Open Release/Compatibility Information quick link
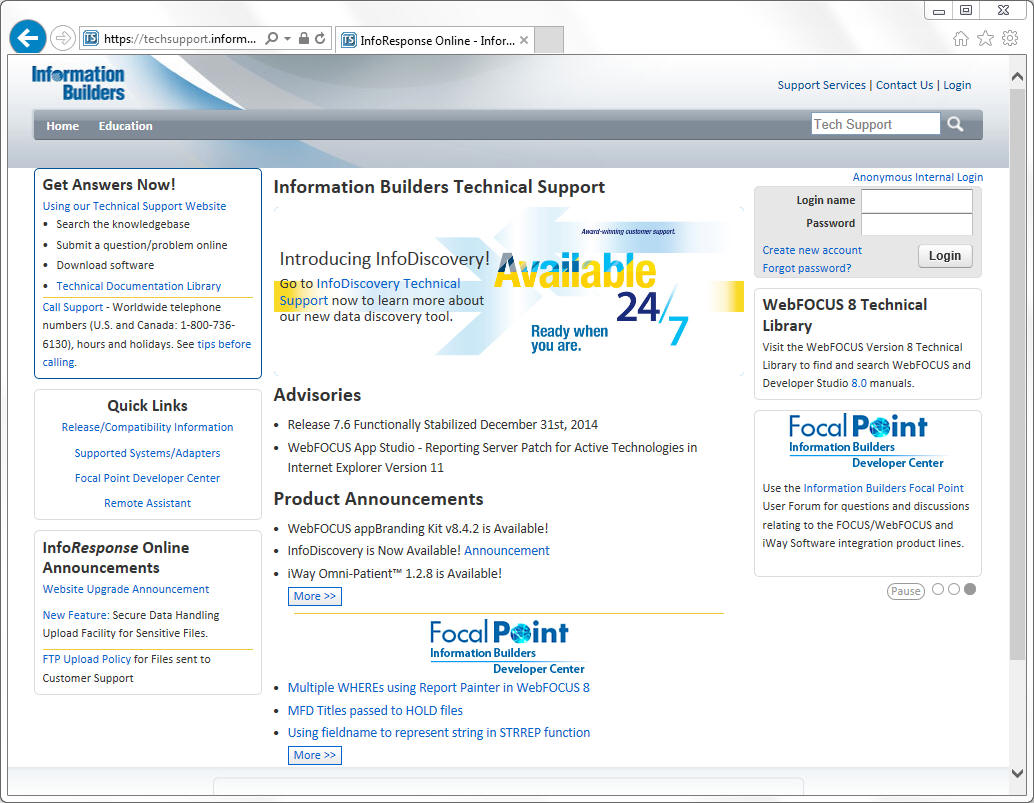This screenshot has height=803, width=1034. point(147,427)
